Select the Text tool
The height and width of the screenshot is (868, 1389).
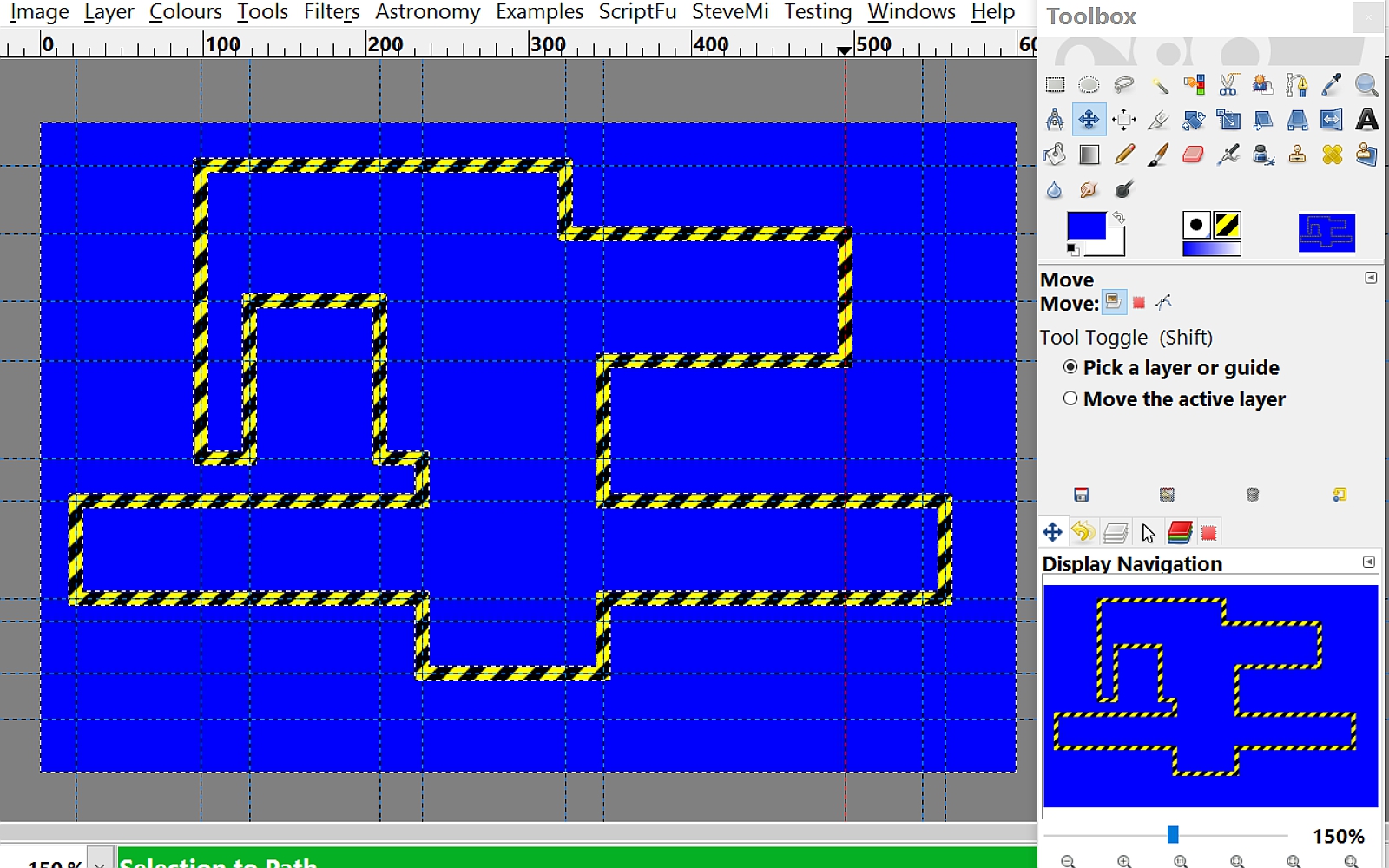point(1366,120)
